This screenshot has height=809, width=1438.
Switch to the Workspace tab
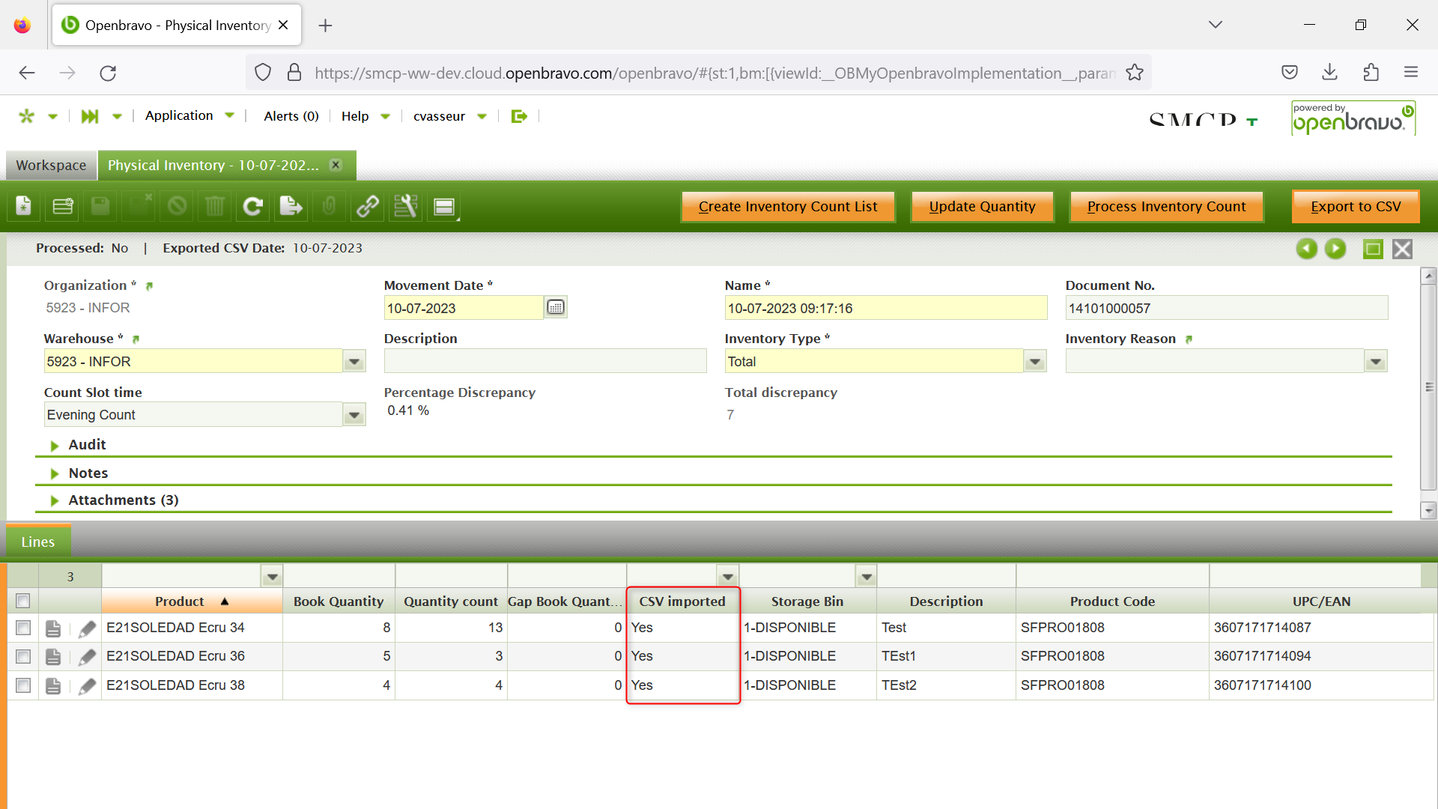point(51,165)
